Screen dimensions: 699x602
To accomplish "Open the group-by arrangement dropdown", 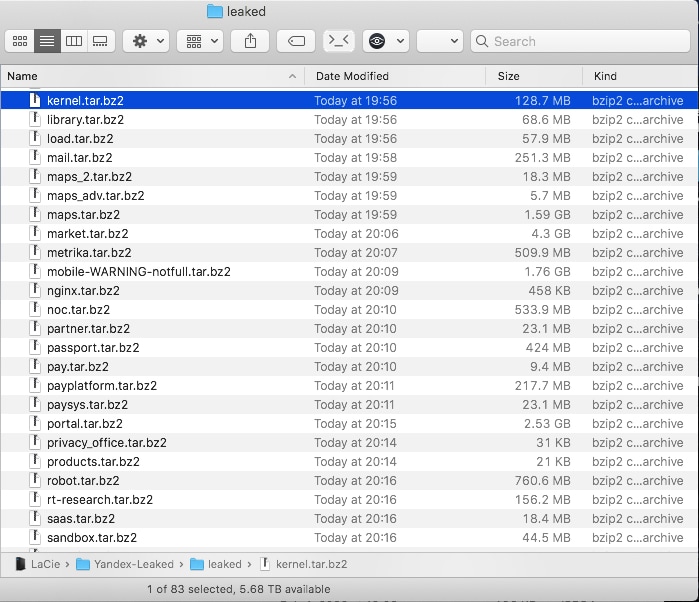I will click(x=200, y=41).
